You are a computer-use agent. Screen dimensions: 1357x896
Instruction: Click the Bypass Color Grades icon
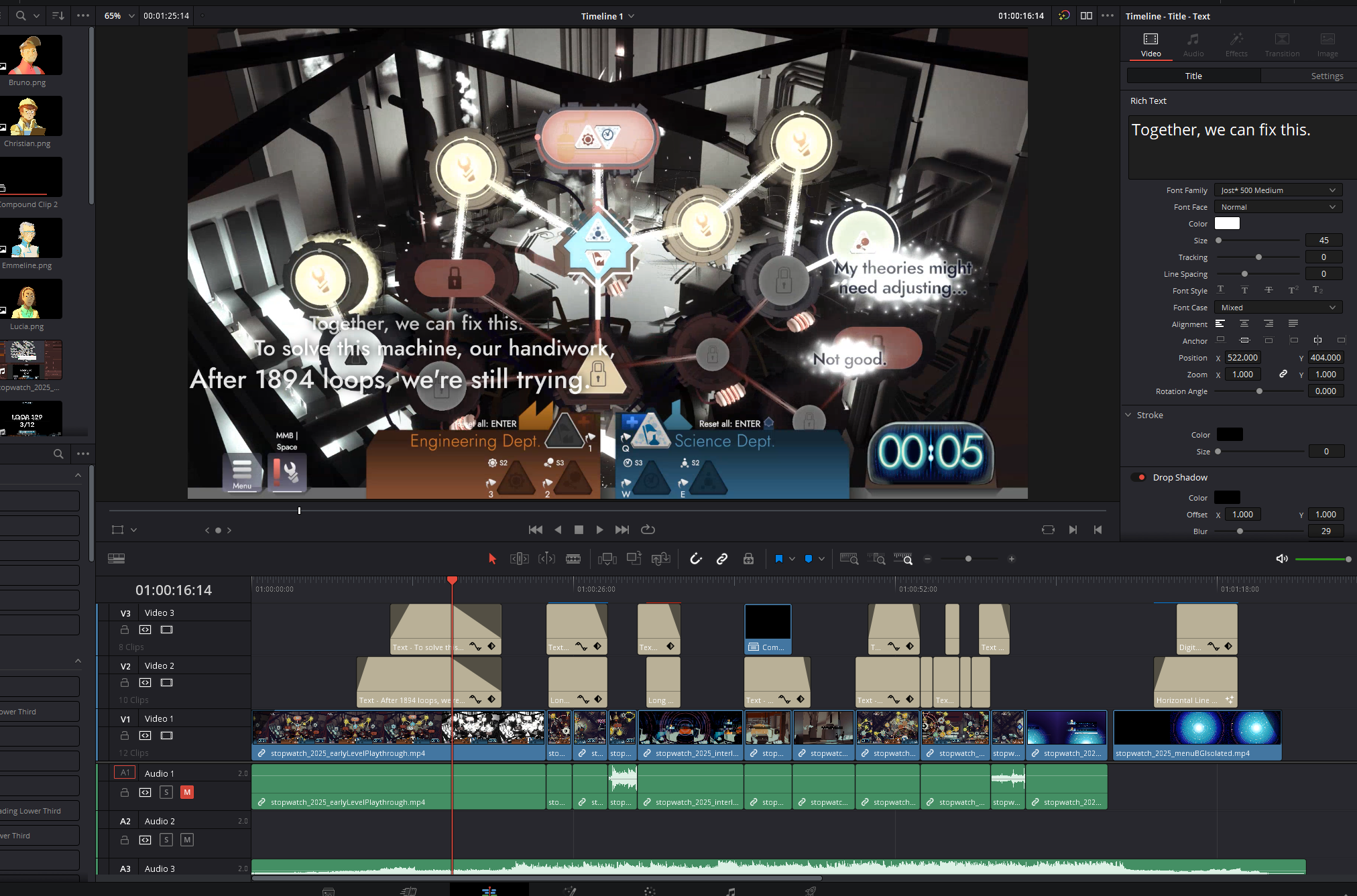[1064, 15]
